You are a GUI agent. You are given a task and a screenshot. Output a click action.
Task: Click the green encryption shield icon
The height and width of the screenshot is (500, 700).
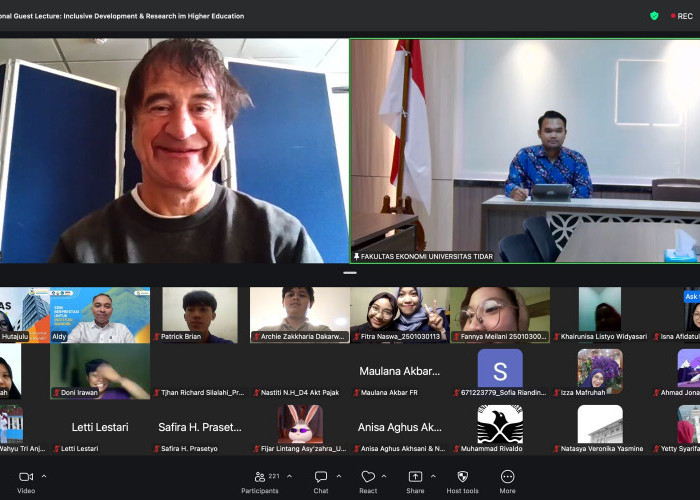tap(654, 16)
